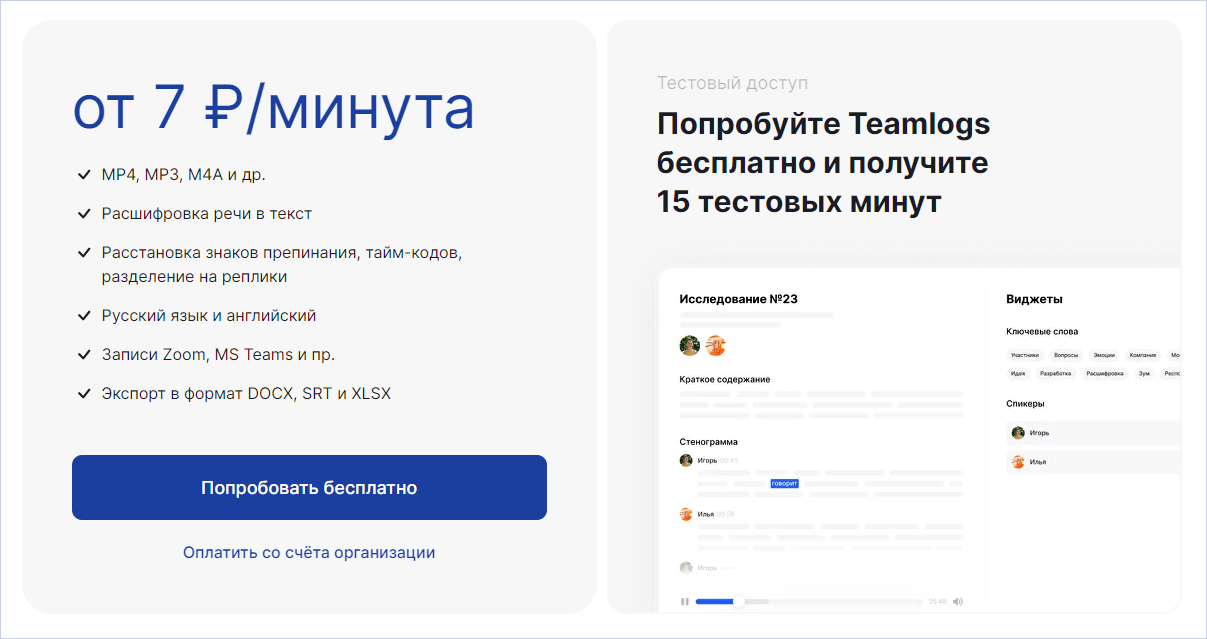Screen dimensions: 1207x639
Task: Click the «Записи Zoom, MS Teams и пр.» item
Action: (218, 354)
